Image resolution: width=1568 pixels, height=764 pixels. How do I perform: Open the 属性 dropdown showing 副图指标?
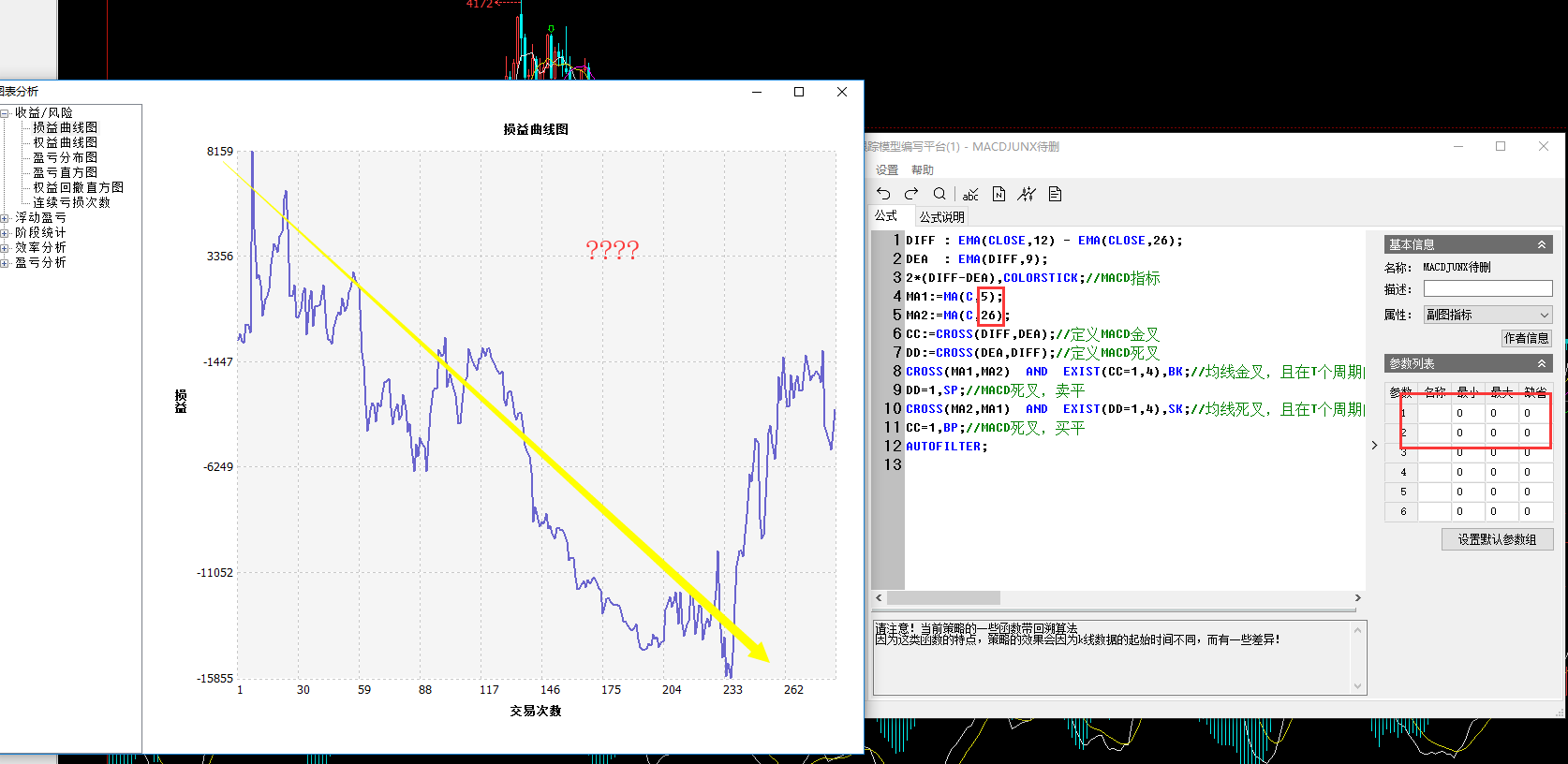(1487, 315)
